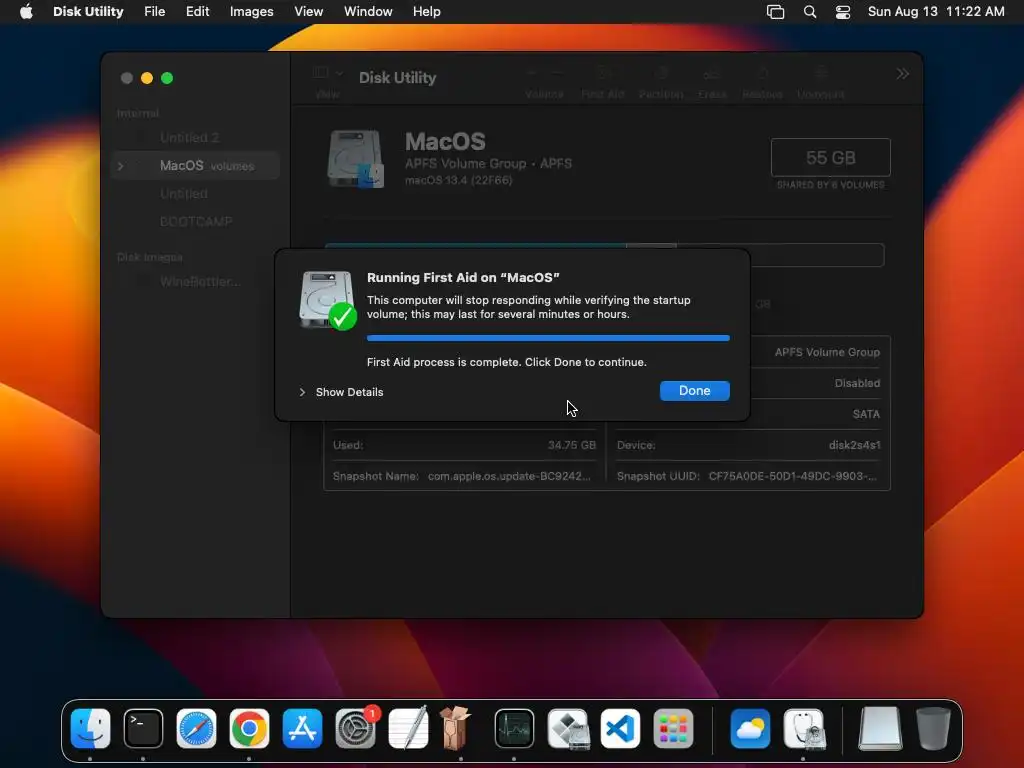Image resolution: width=1024 pixels, height=768 pixels.
Task: Click the Used 34.75 GB value
Action: (x=571, y=445)
